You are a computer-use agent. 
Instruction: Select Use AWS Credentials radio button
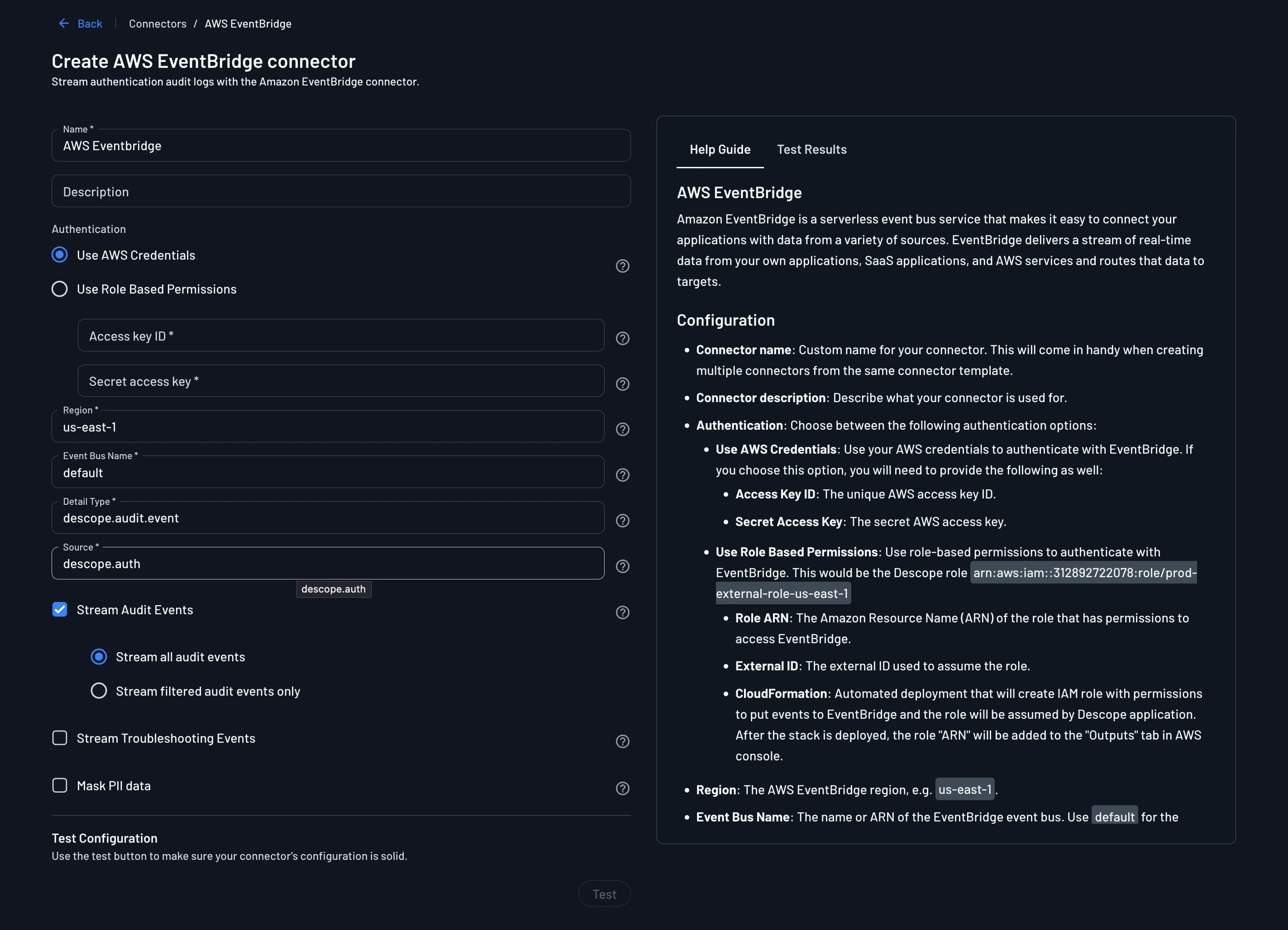click(60, 254)
